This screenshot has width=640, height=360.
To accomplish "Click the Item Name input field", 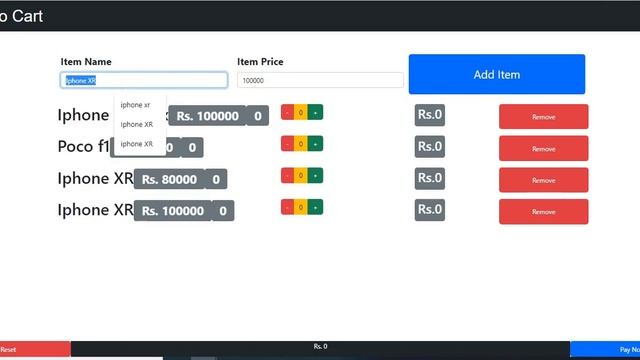I will pos(144,80).
